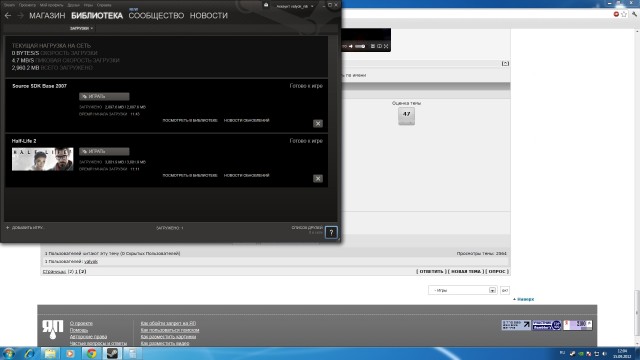Click the video player widescreen mode icon
The width and height of the screenshot is (640, 360).
click(x=379, y=47)
